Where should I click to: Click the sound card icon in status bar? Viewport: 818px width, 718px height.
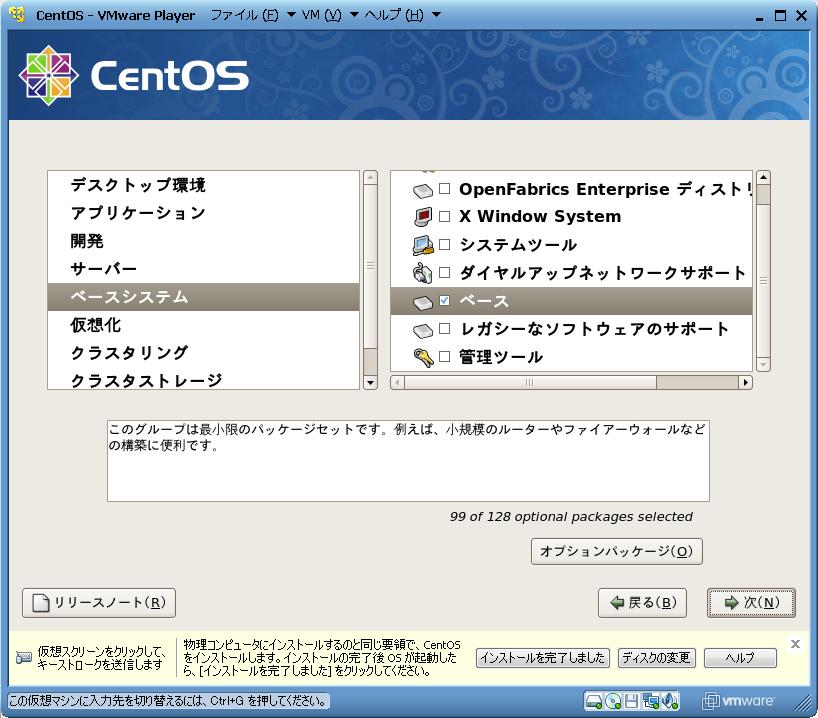(670, 700)
